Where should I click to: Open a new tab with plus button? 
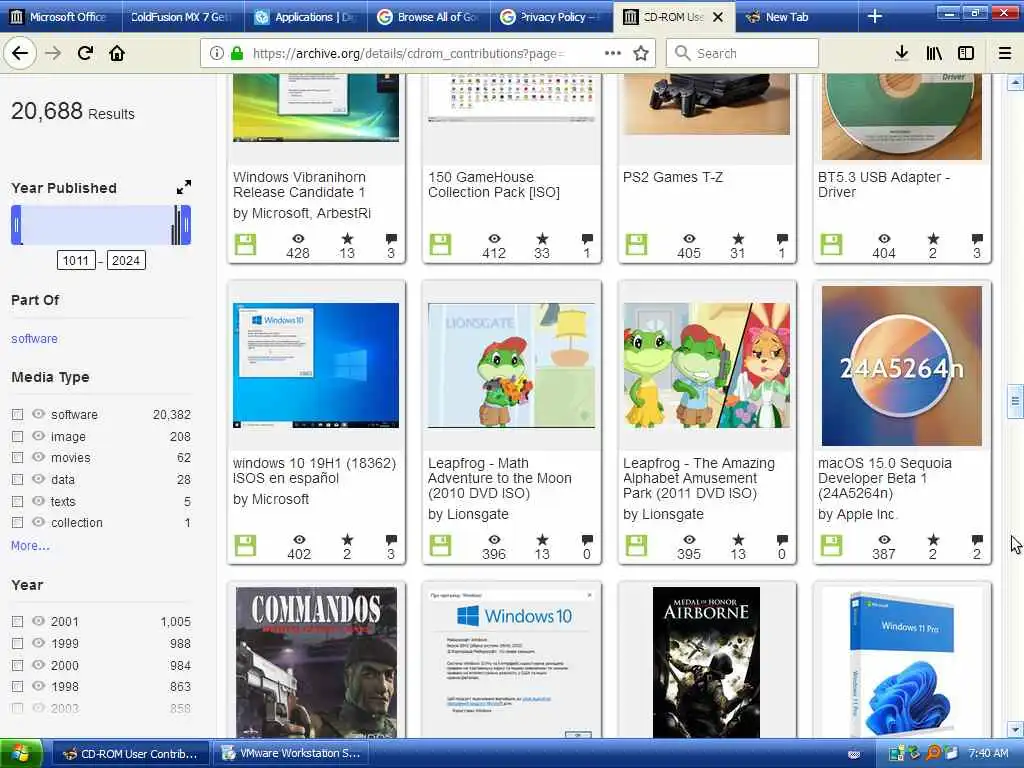coord(874,17)
